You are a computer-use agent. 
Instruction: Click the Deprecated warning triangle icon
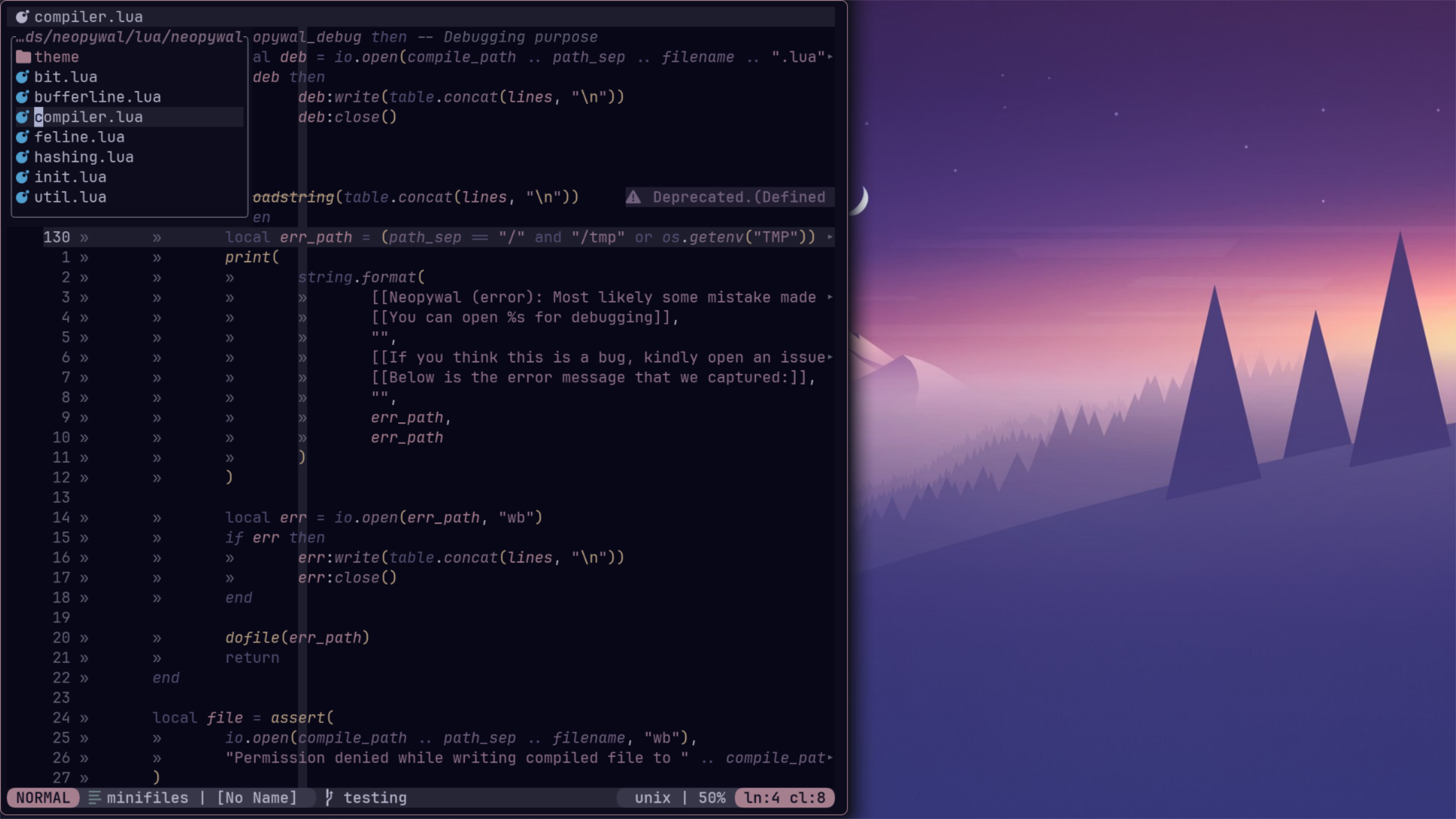click(x=633, y=197)
